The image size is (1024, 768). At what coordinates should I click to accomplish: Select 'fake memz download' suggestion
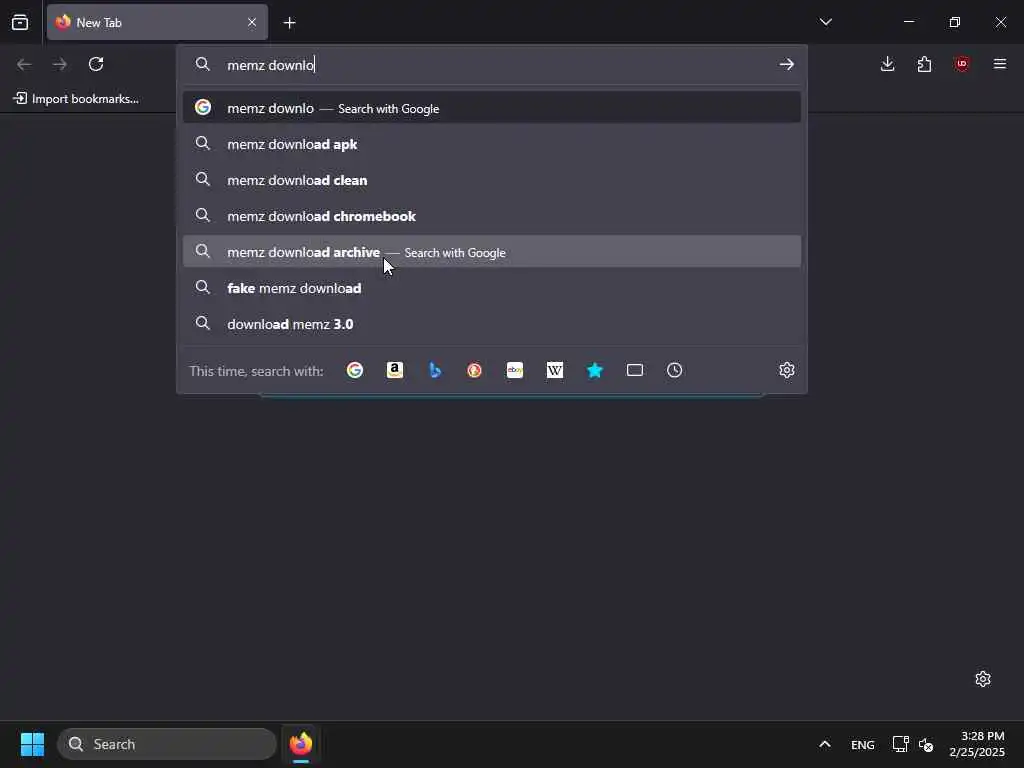pos(492,287)
